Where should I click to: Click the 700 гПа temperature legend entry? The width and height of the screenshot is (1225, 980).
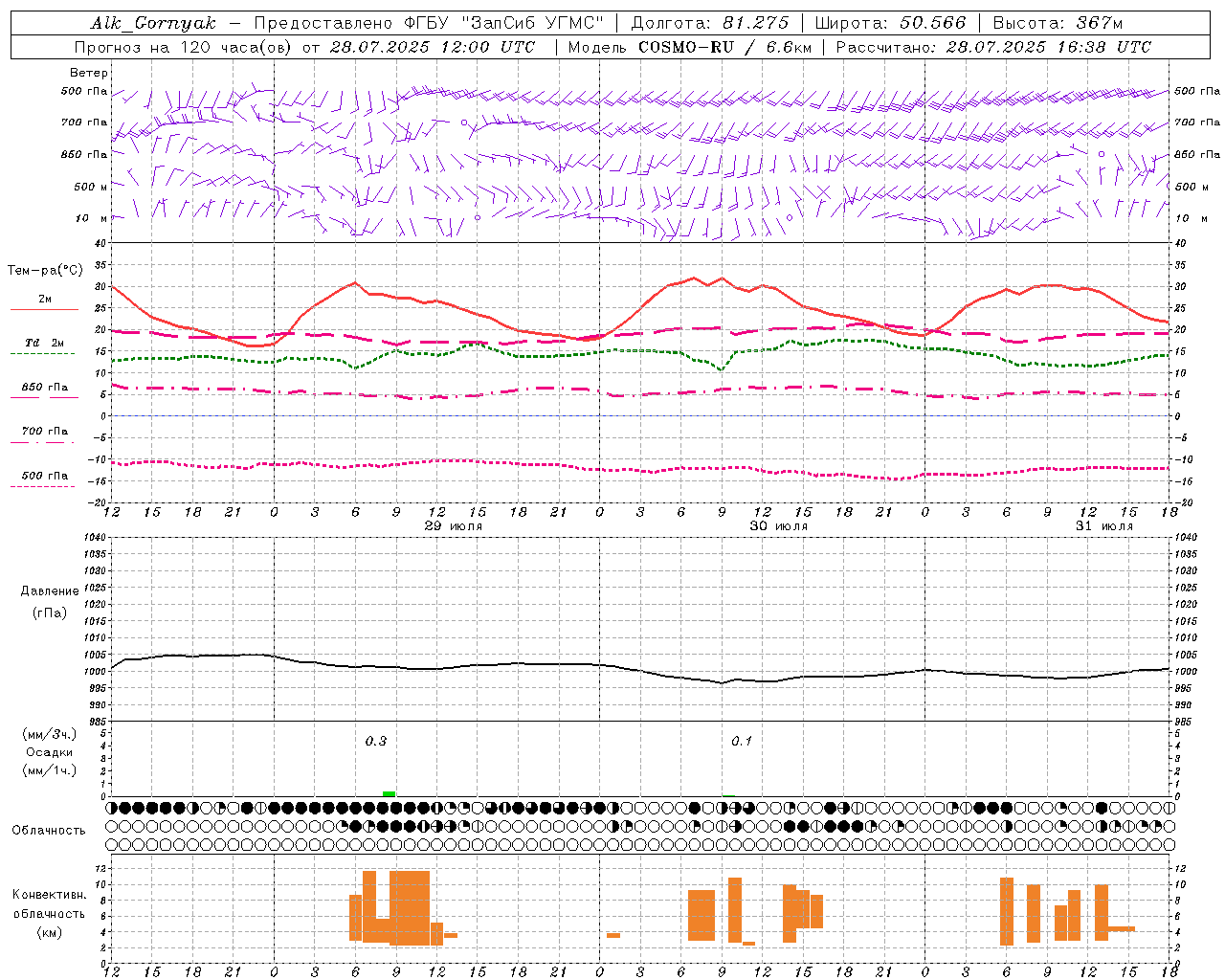44,432
